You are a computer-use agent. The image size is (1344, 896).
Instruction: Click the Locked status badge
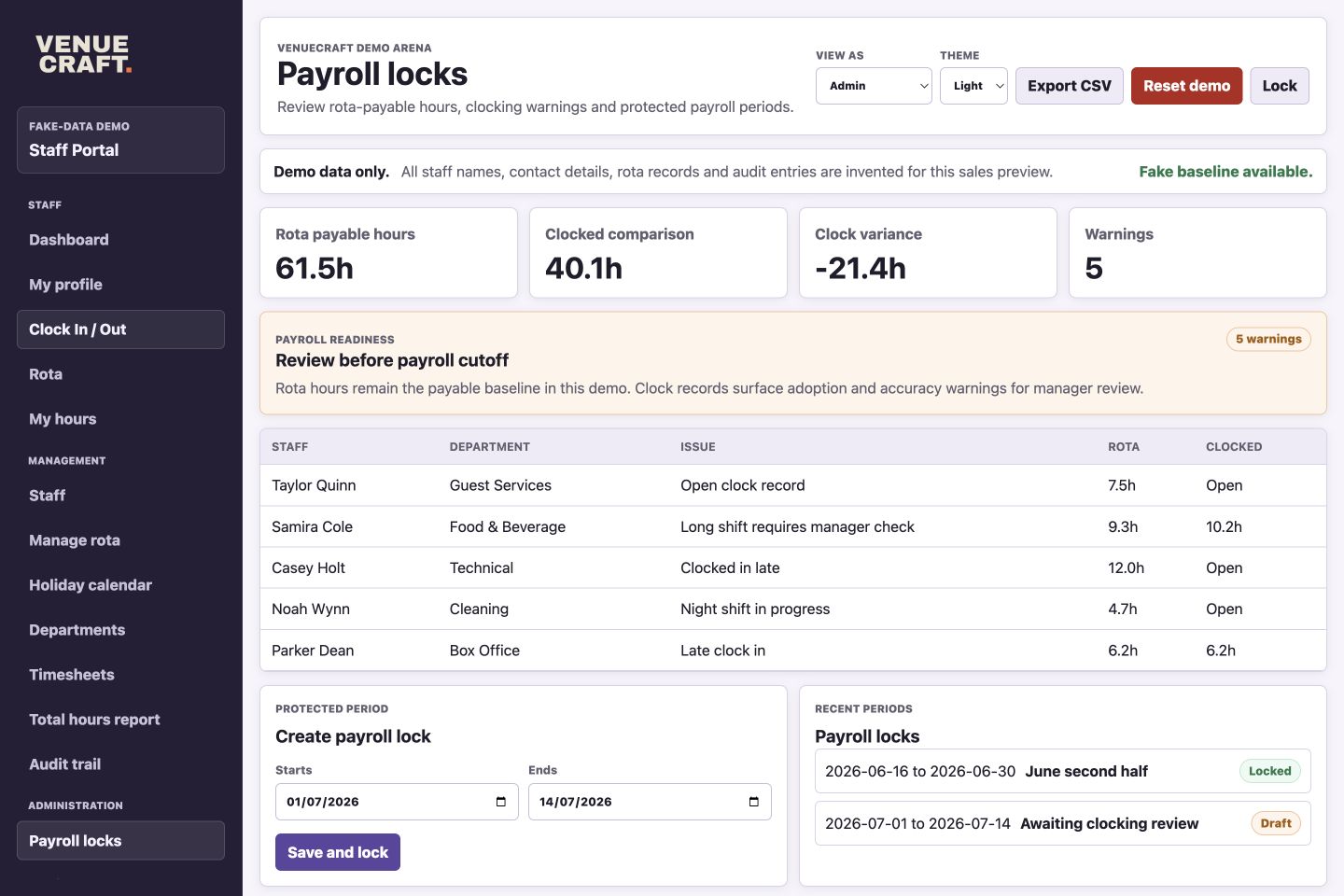1270,771
